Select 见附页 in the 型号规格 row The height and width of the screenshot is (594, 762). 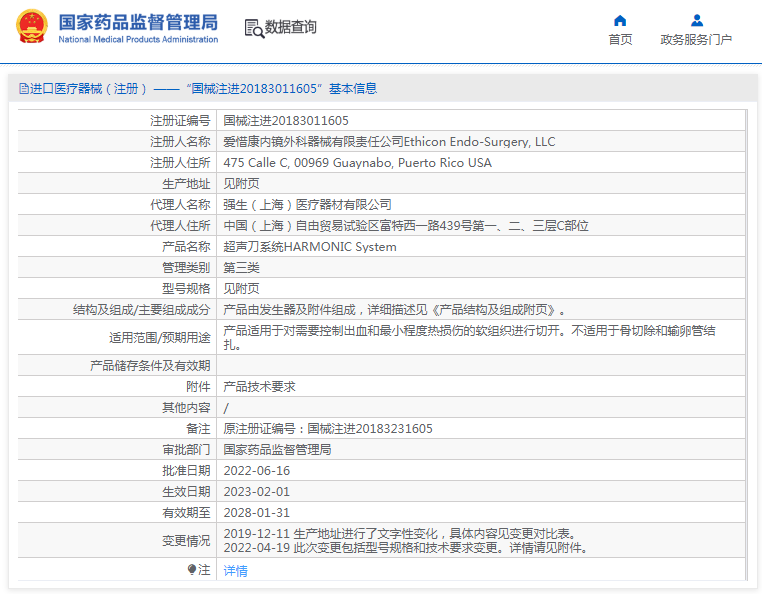point(241,289)
